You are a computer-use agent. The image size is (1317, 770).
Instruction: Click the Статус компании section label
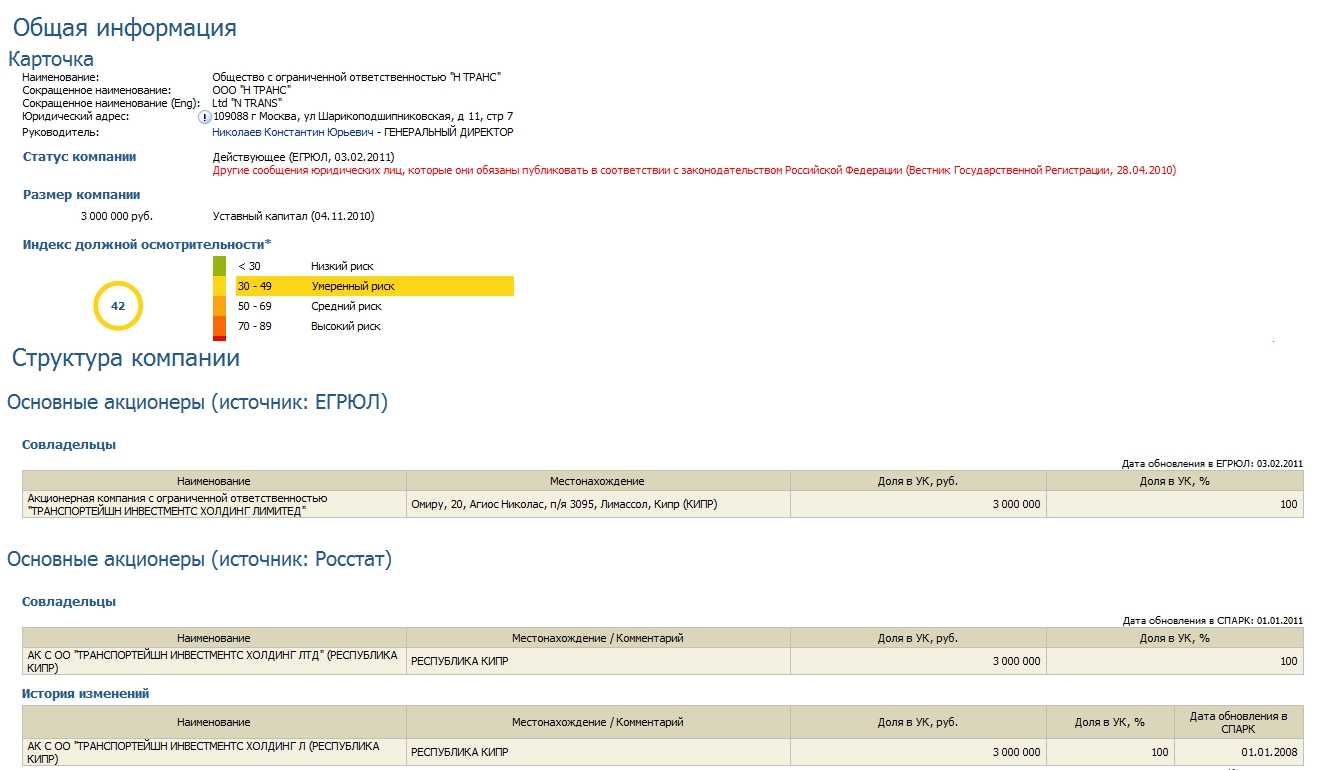pyautogui.click(x=79, y=157)
